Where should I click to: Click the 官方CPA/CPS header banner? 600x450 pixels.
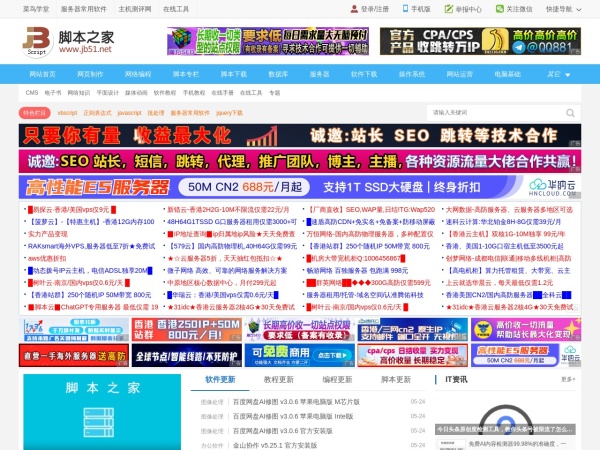click(x=480, y=41)
